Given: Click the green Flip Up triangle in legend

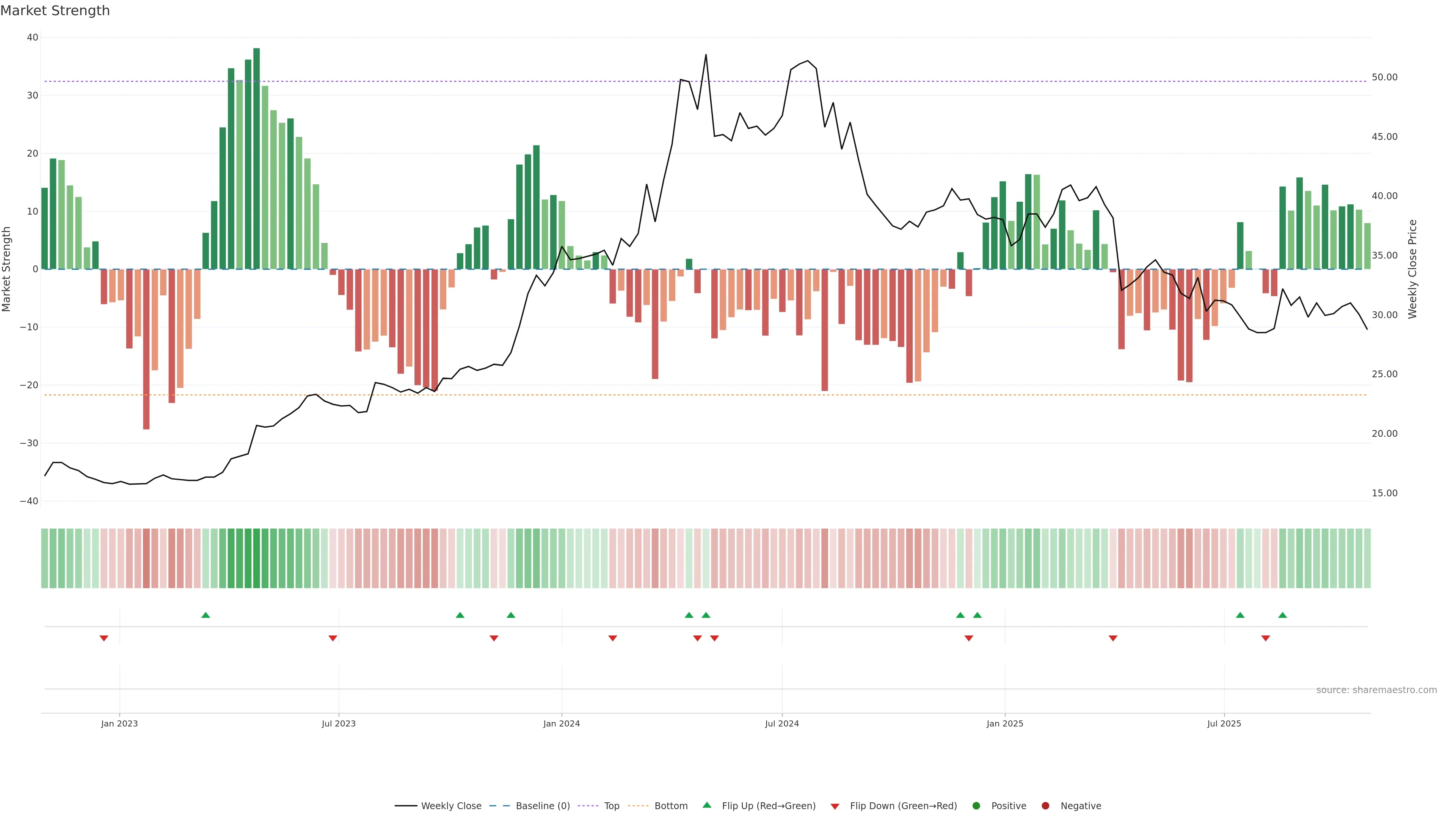Looking at the screenshot, I should point(706,805).
